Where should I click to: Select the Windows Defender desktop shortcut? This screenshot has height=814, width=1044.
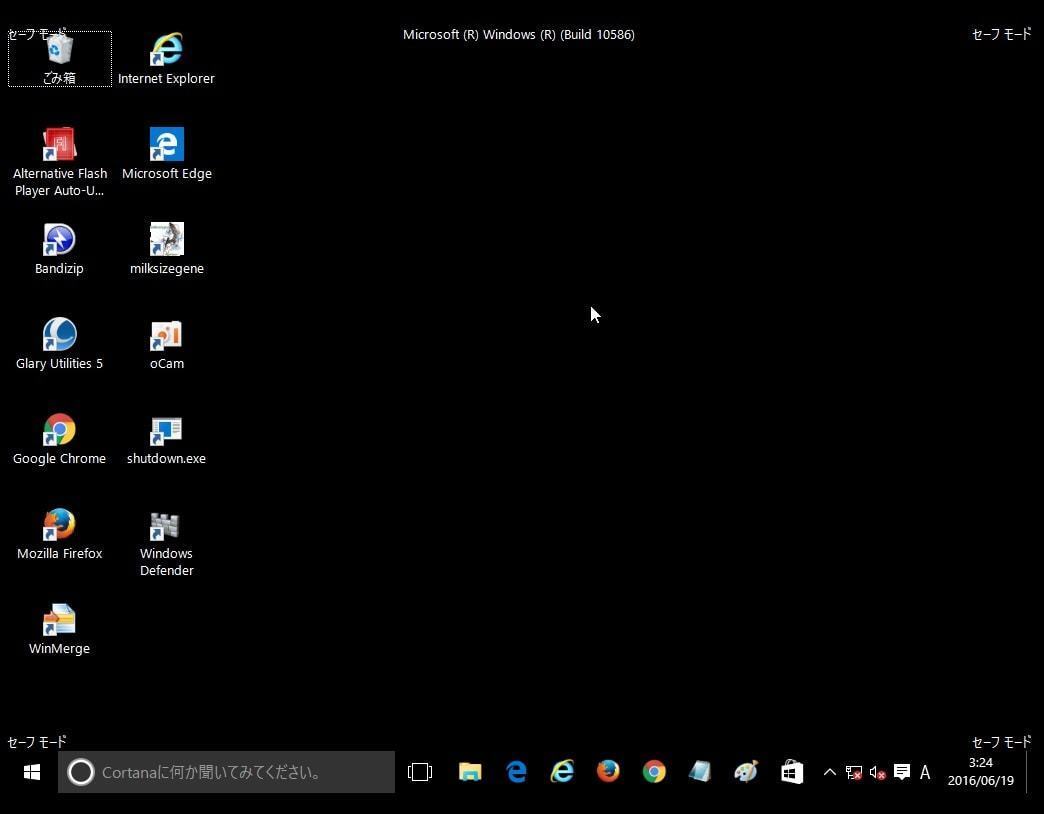click(166, 542)
